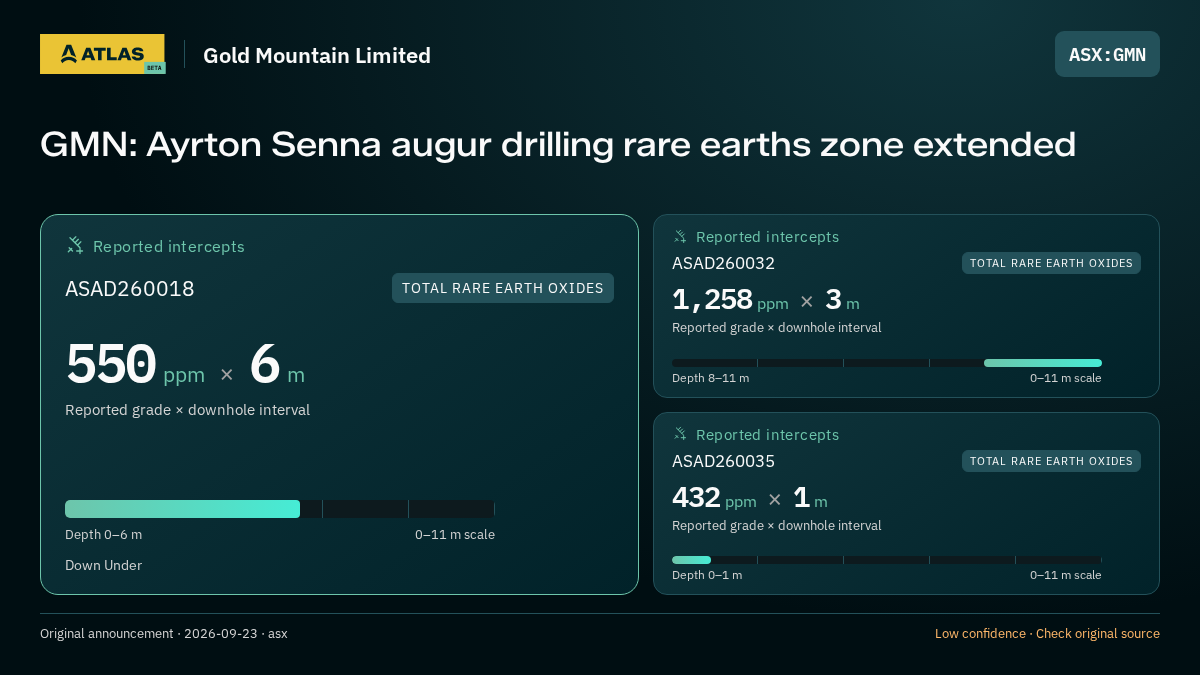Click the 3 m interval value
Screen dimensions: 1200x675
(842, 300)
